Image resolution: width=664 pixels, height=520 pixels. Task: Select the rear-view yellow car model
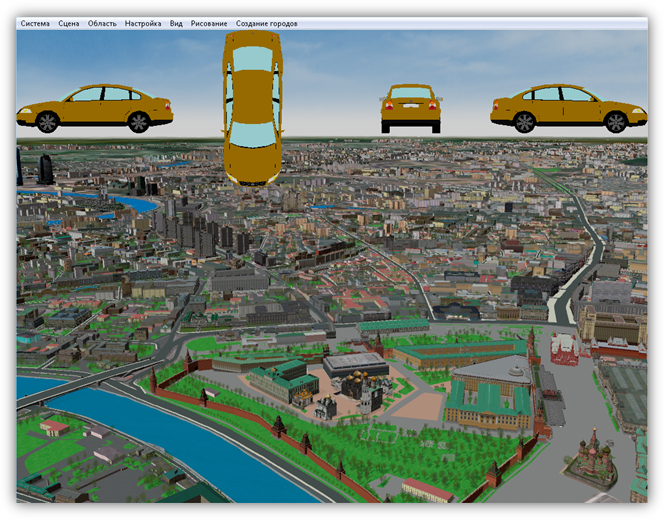pos(410,108)
